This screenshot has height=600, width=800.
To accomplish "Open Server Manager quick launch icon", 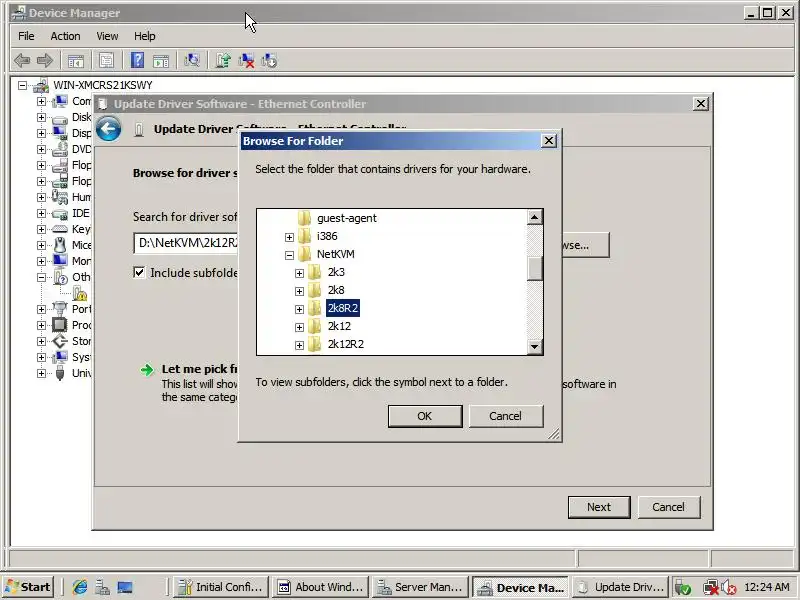I will [x=102, y=587].
